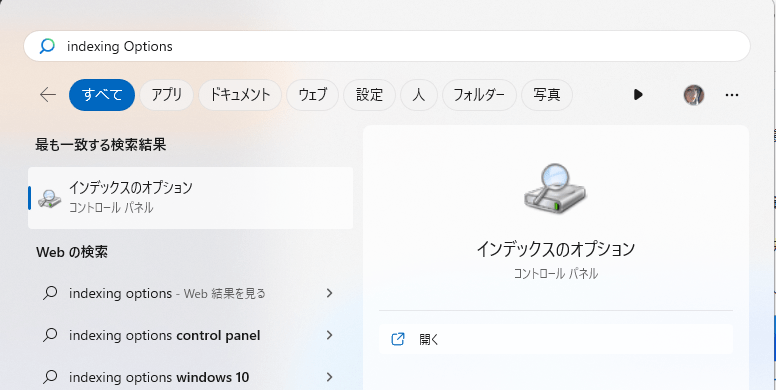Click the drive icon of the best match result
This screenshot has height=390, width=776.
pos(49,198)
